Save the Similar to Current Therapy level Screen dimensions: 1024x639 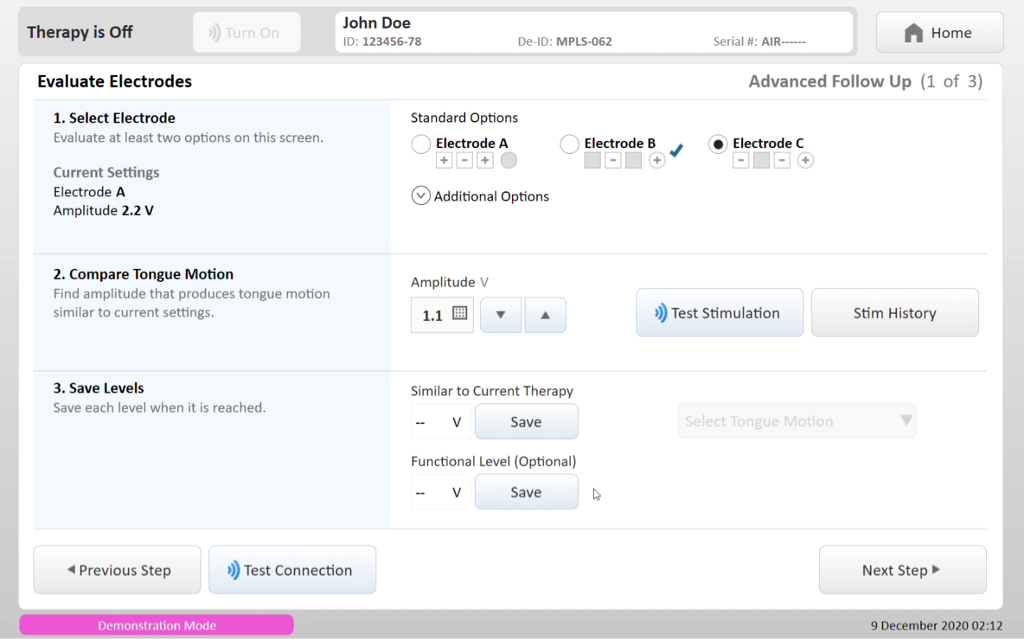[526, 421]
